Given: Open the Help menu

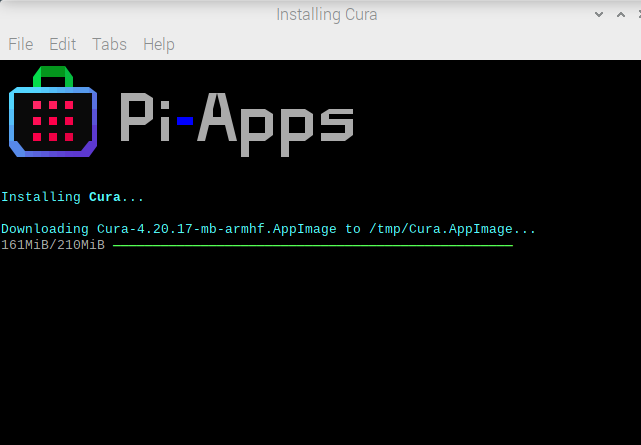Looking at the screenshot, I should 159,44.
